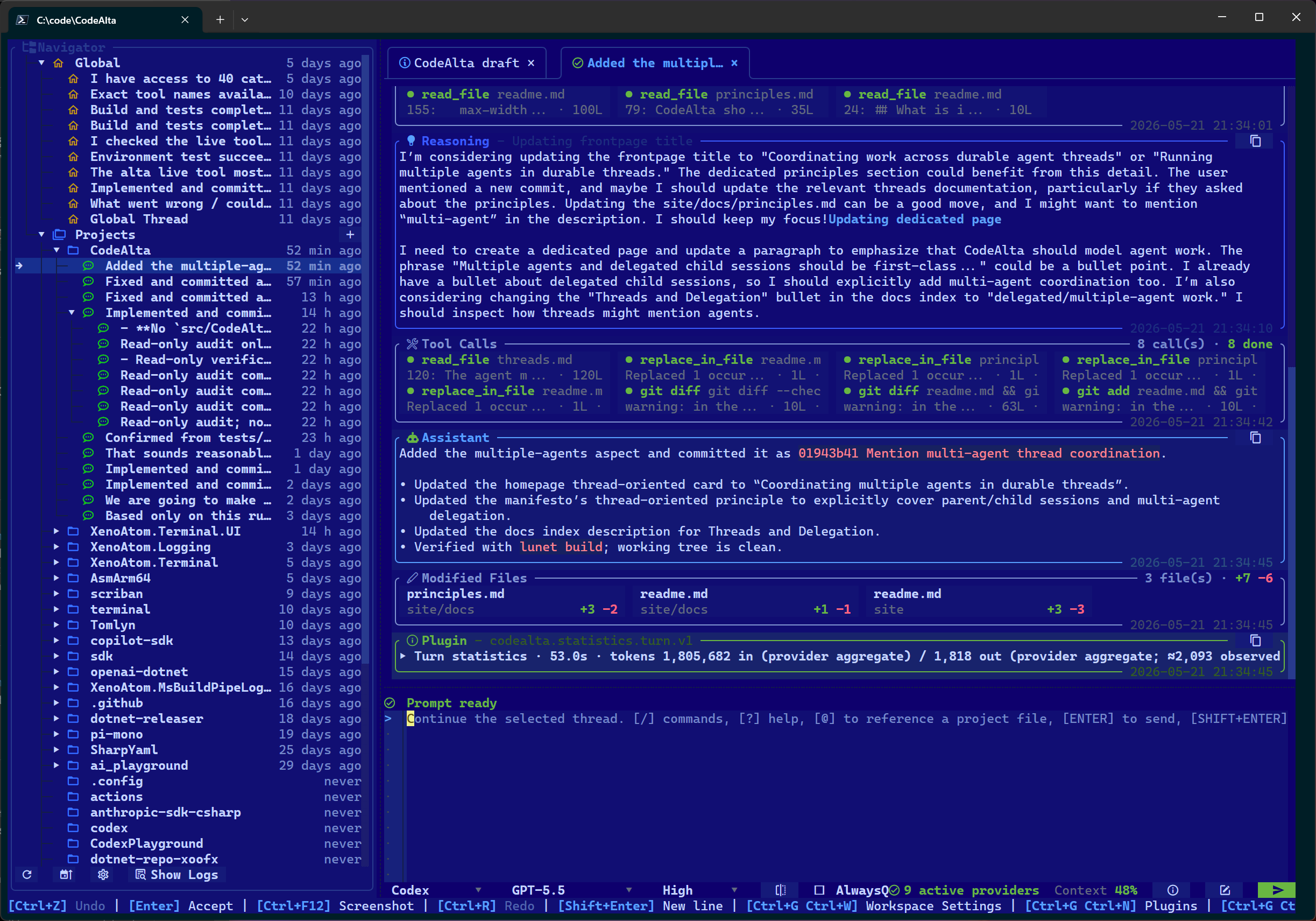Close the CodeAlta draft tab
The image size is (1316, 921).
point(532,62)
